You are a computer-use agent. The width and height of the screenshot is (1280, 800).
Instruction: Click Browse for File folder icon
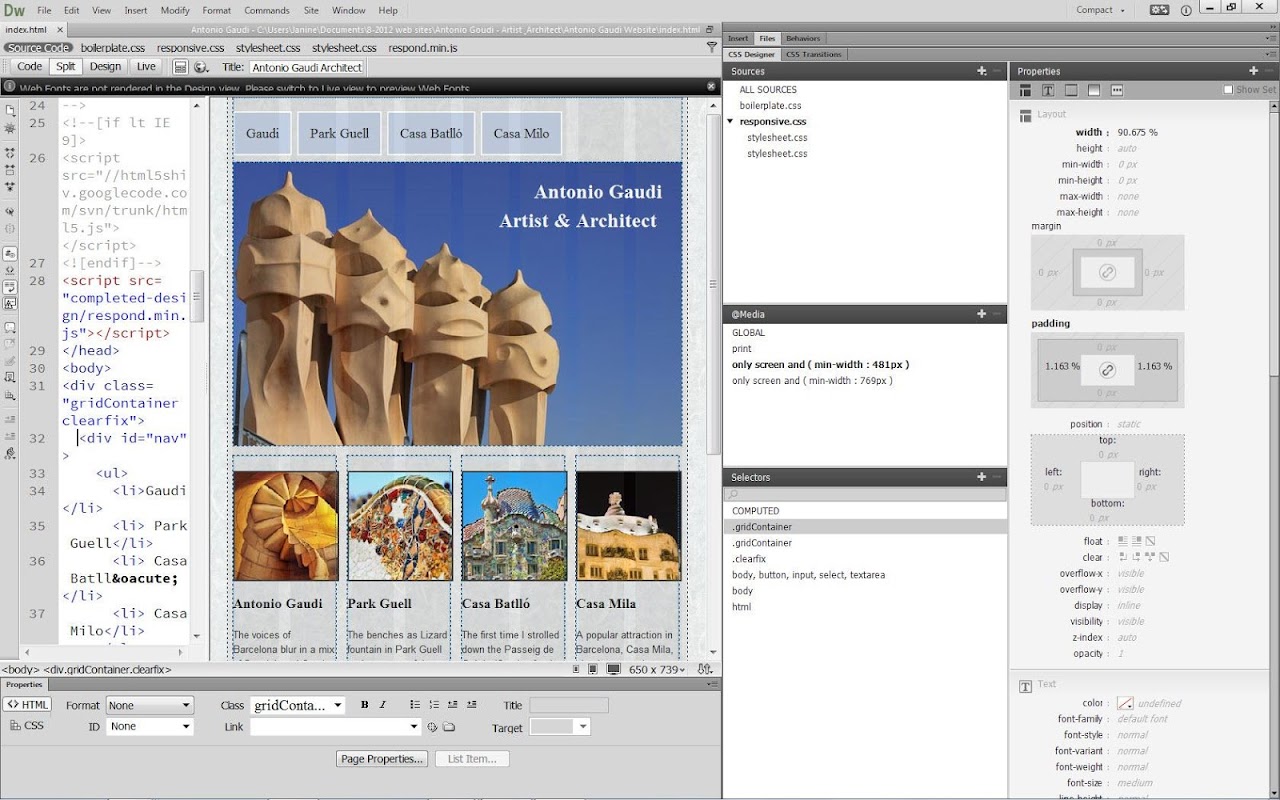[449, 727]
